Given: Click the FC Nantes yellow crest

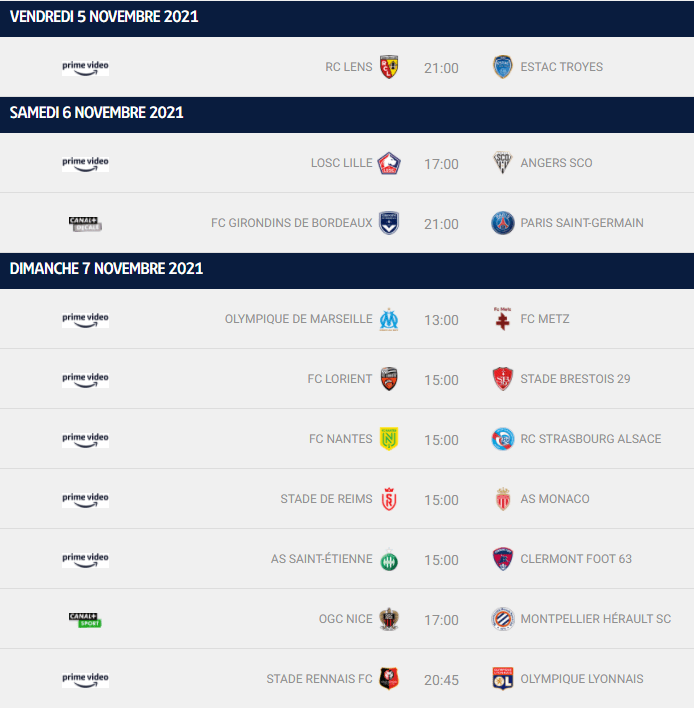Looking at the screenshot, I should (389, 439).
